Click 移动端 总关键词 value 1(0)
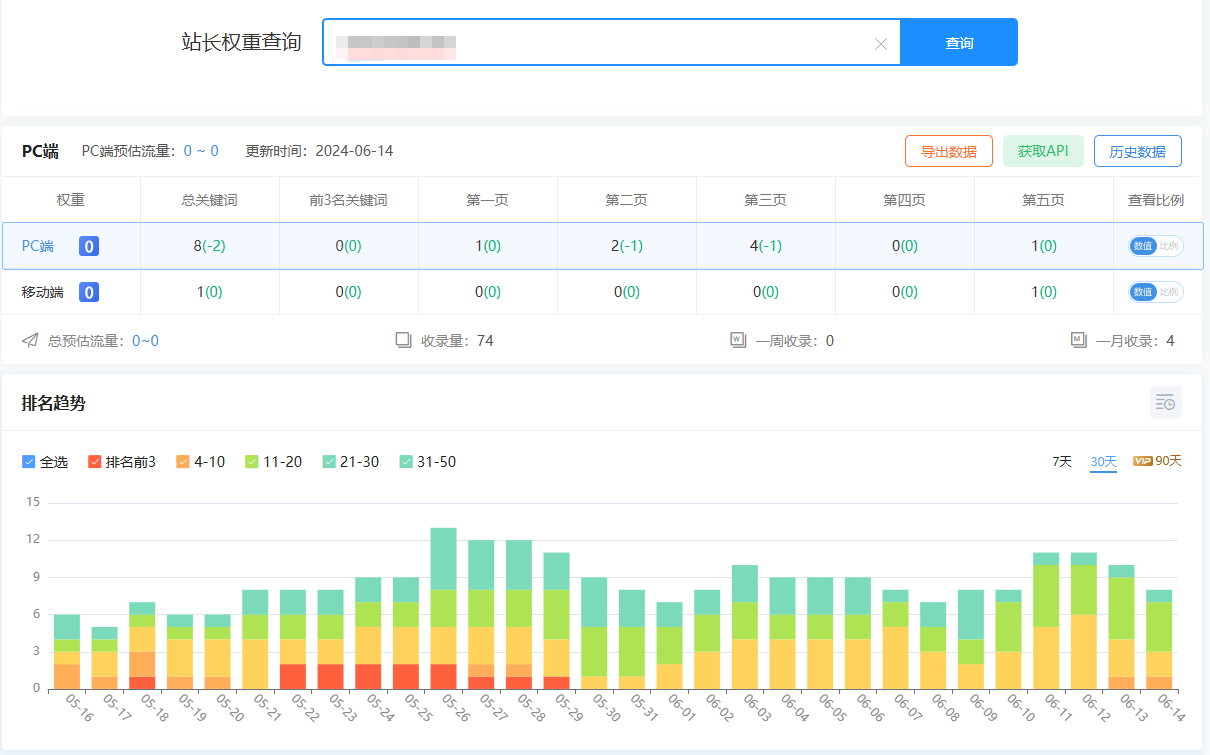 click(x=209, y=292)
